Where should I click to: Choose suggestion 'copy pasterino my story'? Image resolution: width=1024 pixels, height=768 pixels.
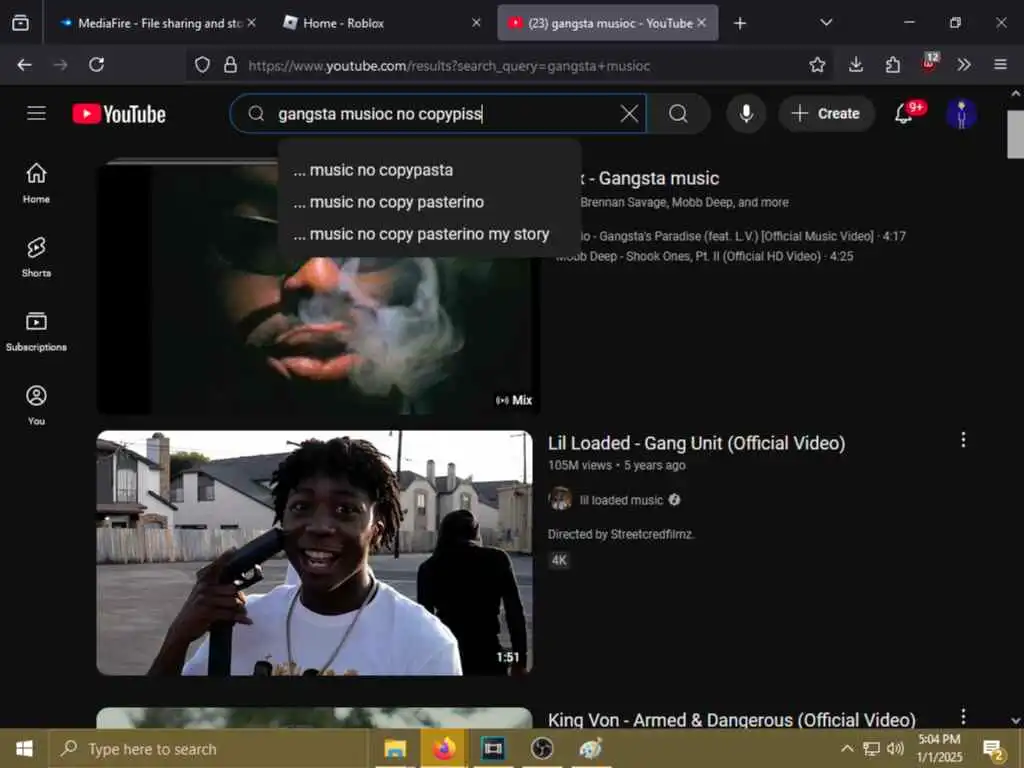430,234
